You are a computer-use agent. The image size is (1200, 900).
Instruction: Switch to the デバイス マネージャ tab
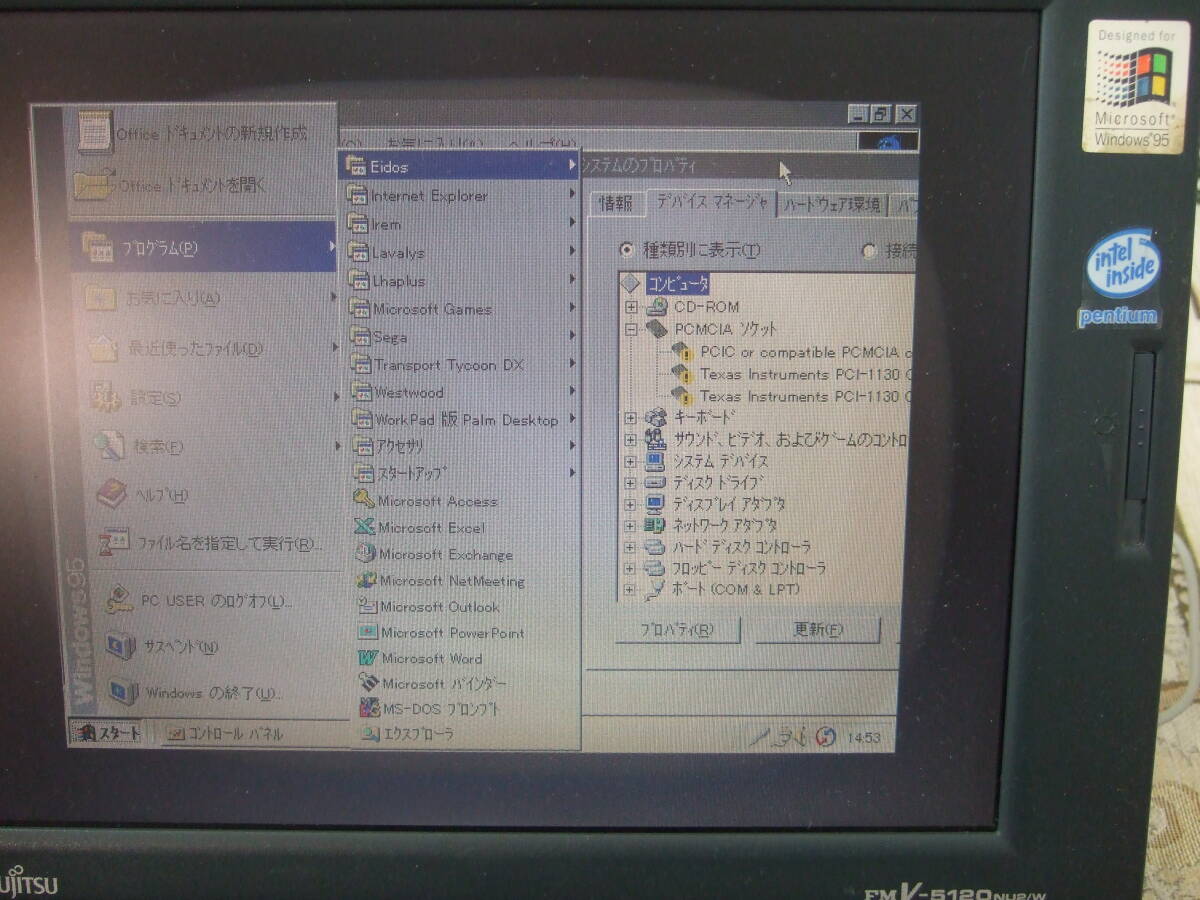click(711, 201)
